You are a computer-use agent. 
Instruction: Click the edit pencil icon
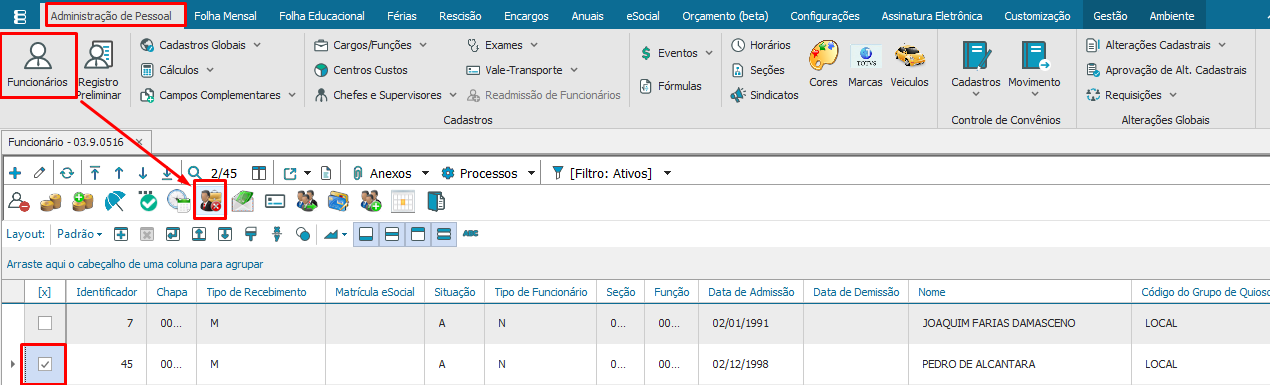tap(40, 173)
